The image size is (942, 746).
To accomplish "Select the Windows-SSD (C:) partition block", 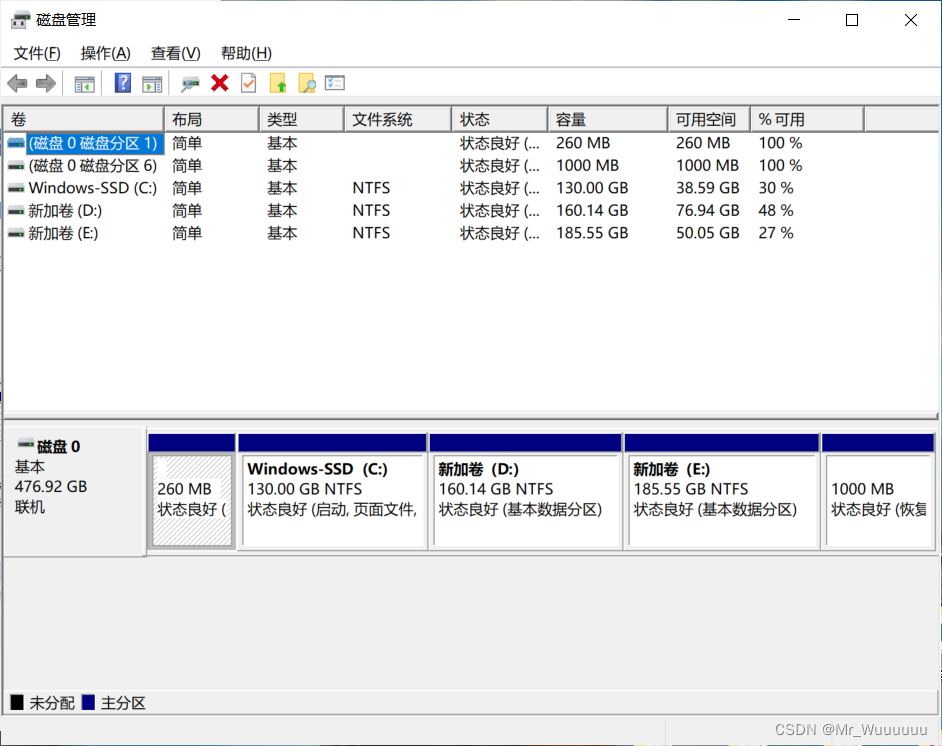I will (x=332, y=491).
